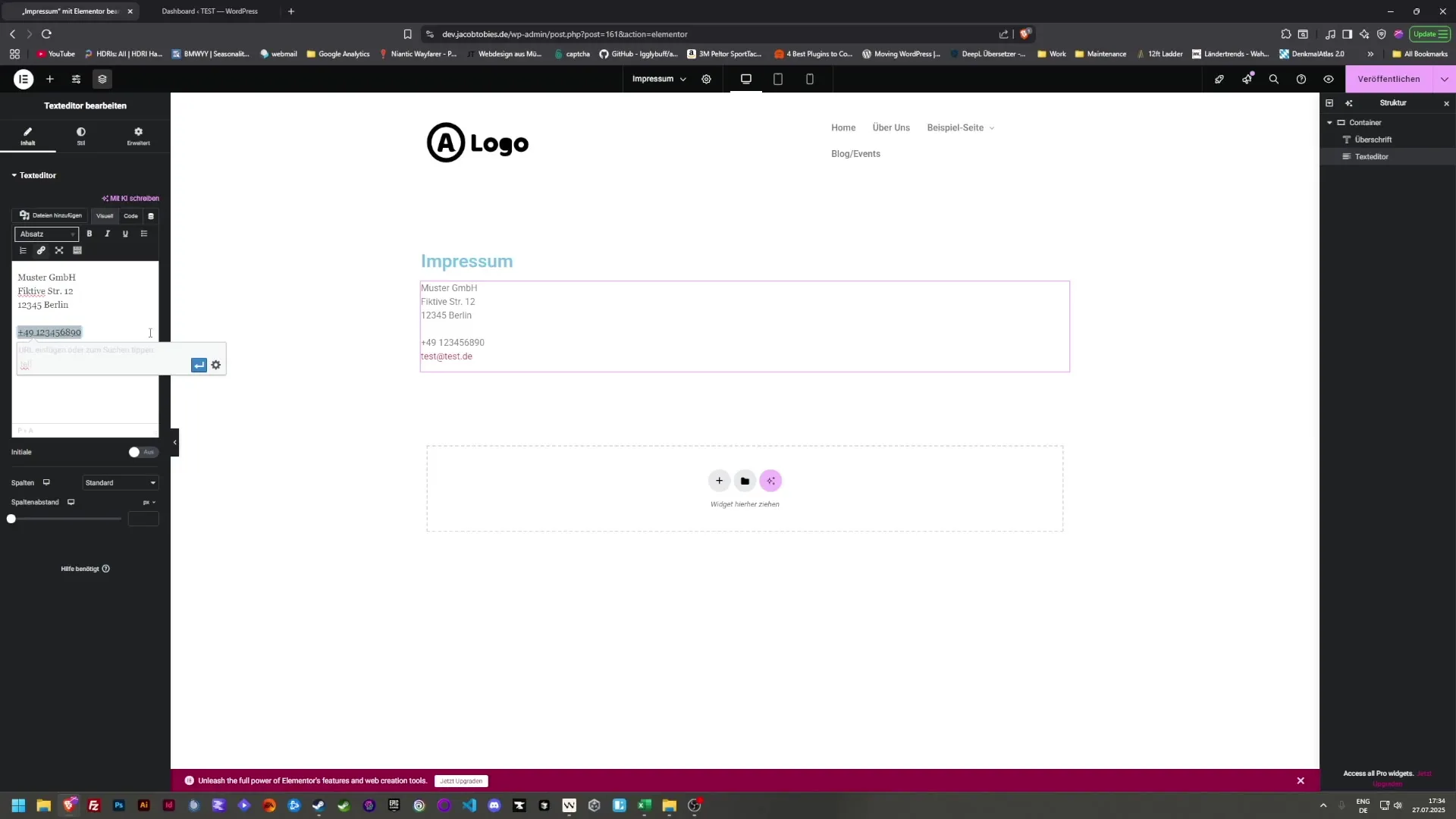Viewport: 1456px width, 819px height.
Task: Open the Absatz paragraph style dropdown
Action: click(x=46, y=234)
